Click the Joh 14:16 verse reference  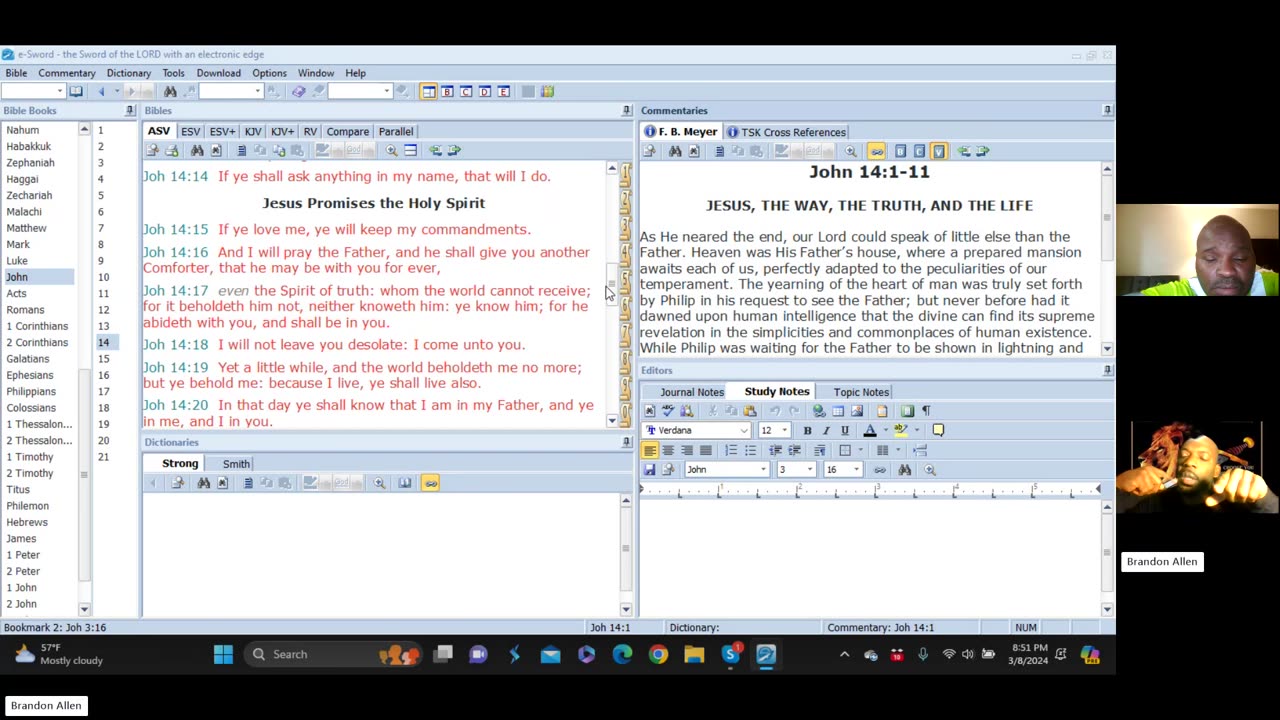point(175,252)
